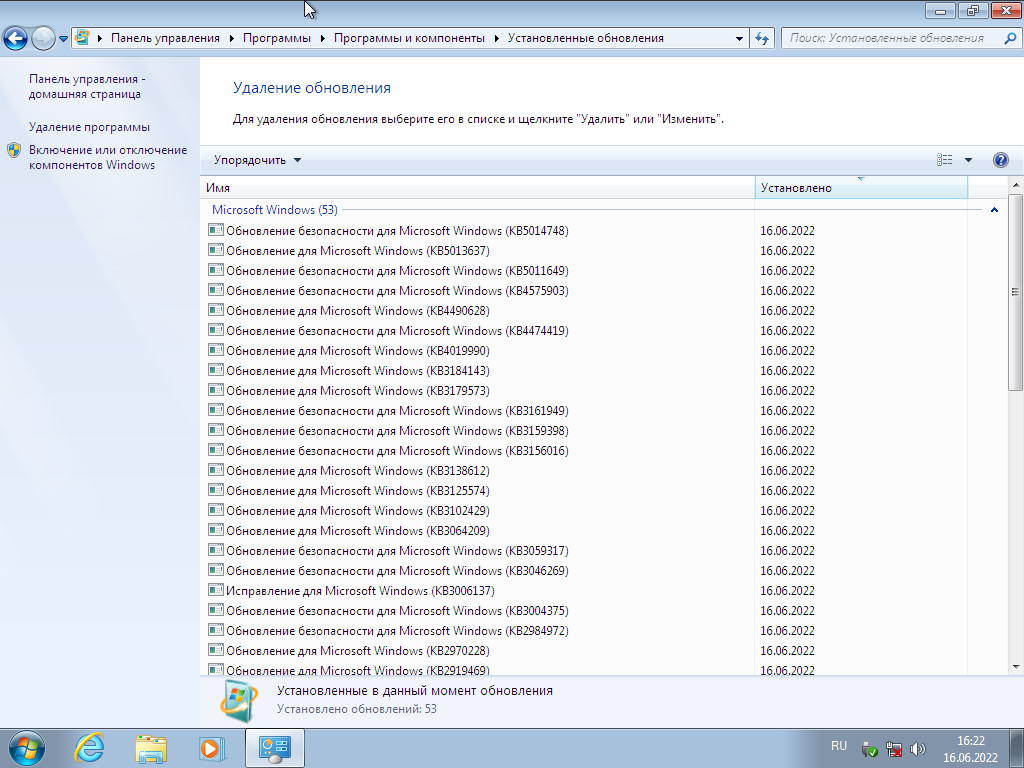
Task: Click the search magnifier icon
Action: (1010, 39)
